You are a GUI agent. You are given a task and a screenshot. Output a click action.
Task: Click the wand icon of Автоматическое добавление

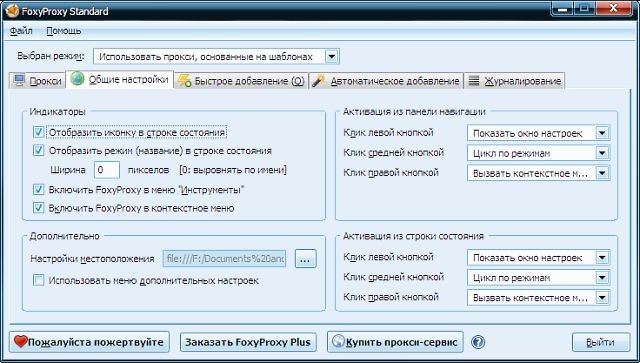(x=318, y=80)
